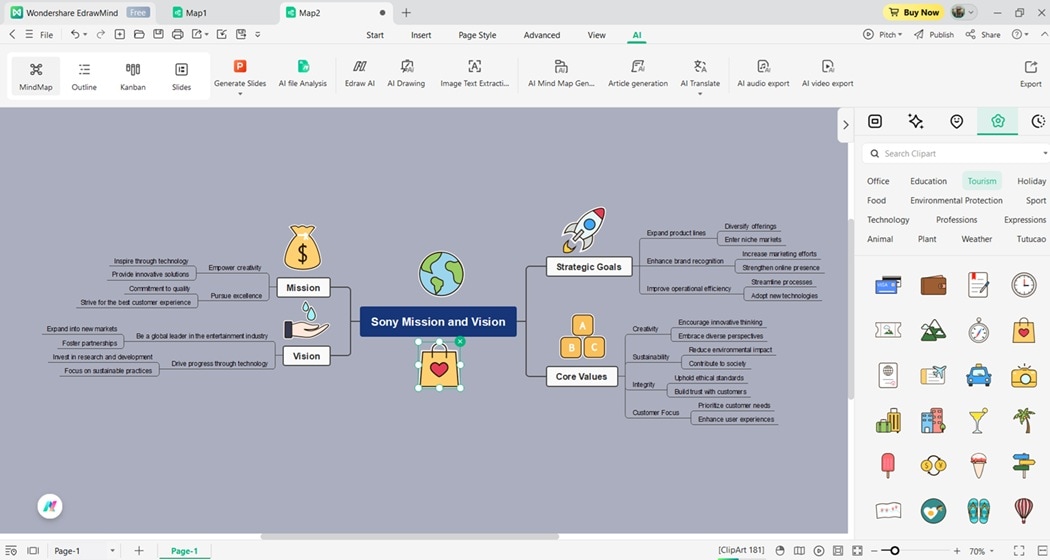Image resolution: width=1050 pixels, height=560 pixels.
Task: Select the Technology clipart category
Action: point(888,220)
